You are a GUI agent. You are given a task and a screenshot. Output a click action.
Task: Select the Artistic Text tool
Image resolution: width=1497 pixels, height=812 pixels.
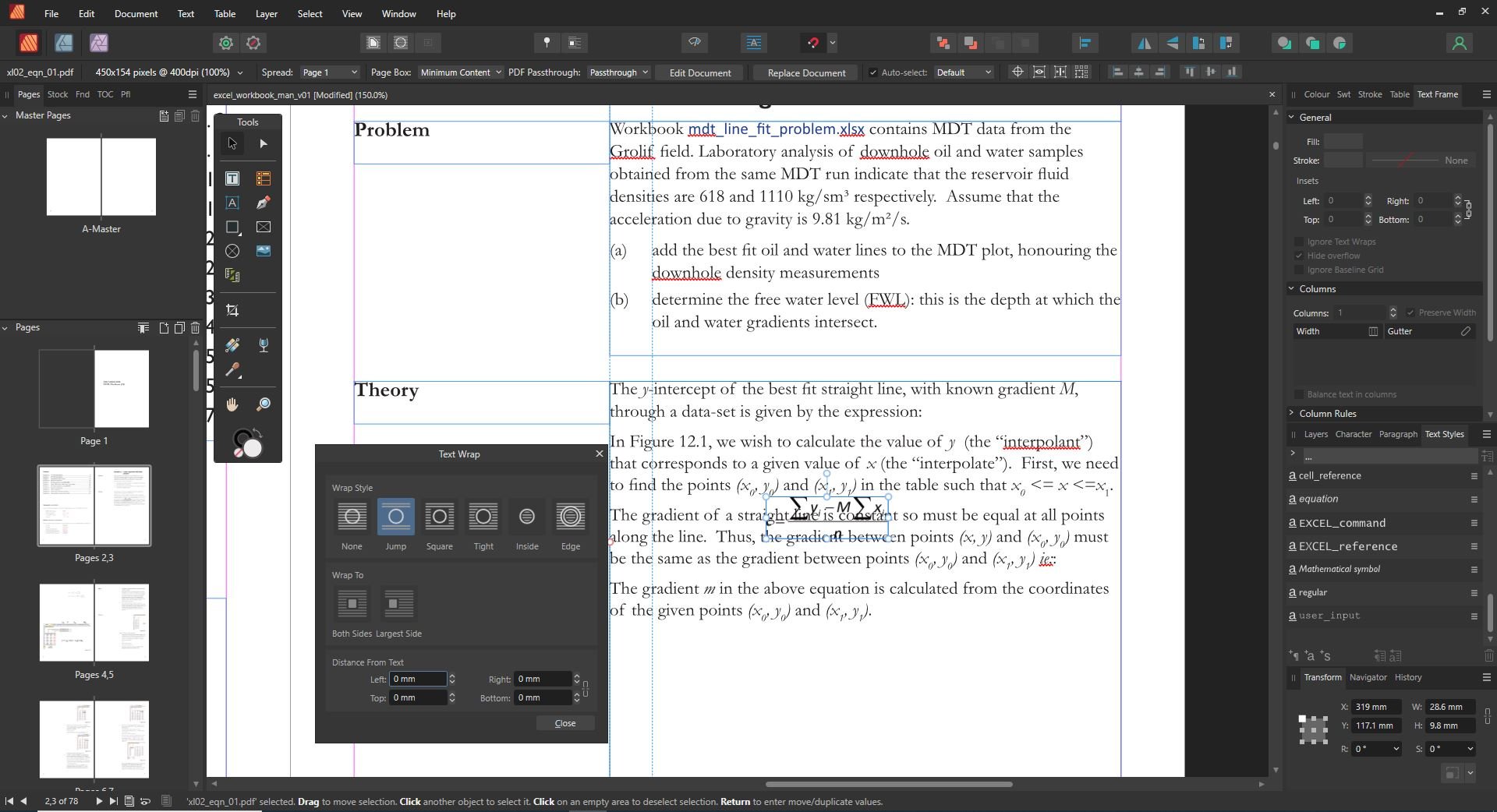[232, 203]
